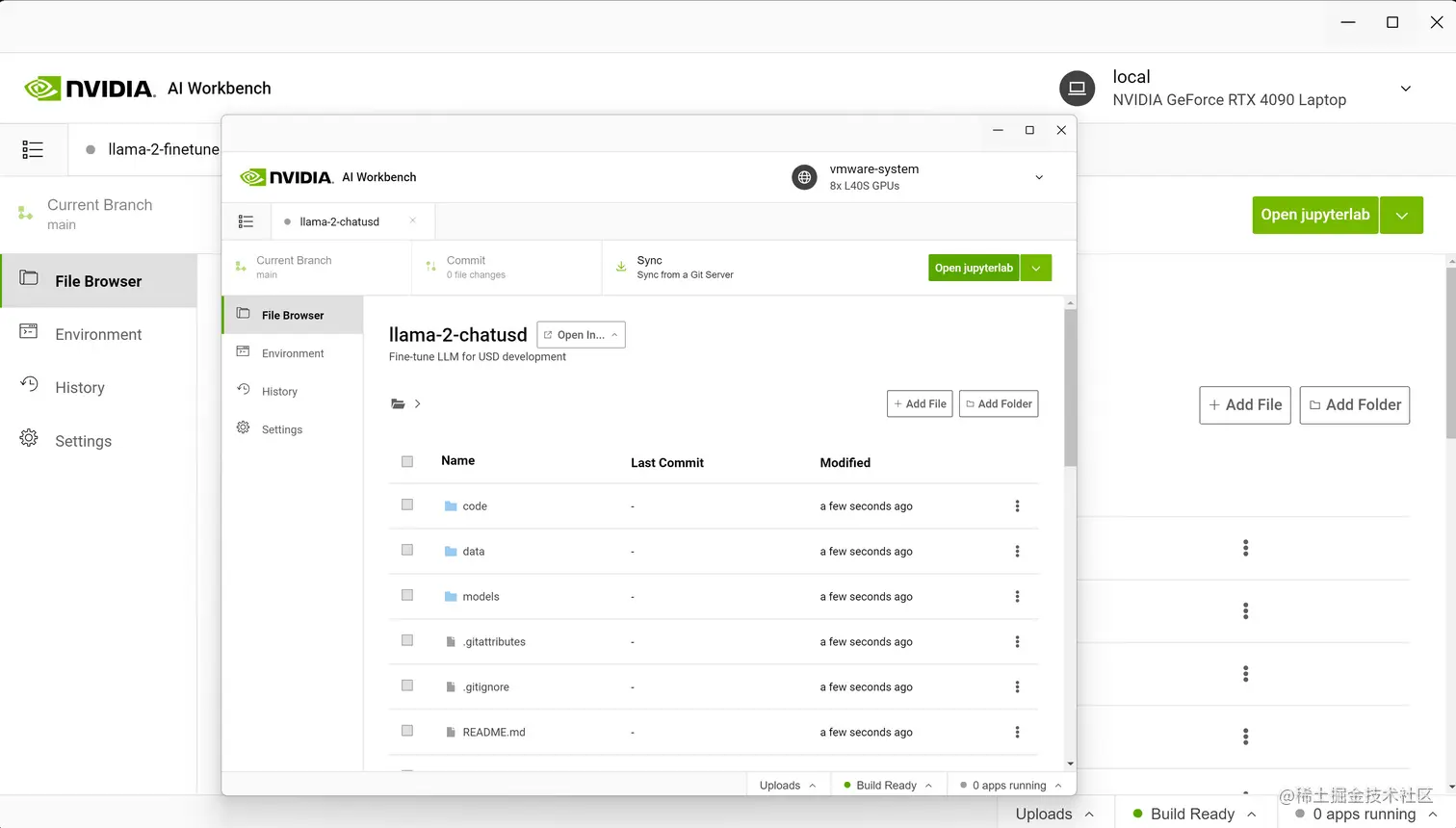Click the Commit branch icon showing 0 file changes
The height and width of the screenshot is (828, 1456).
coord(429,266)
